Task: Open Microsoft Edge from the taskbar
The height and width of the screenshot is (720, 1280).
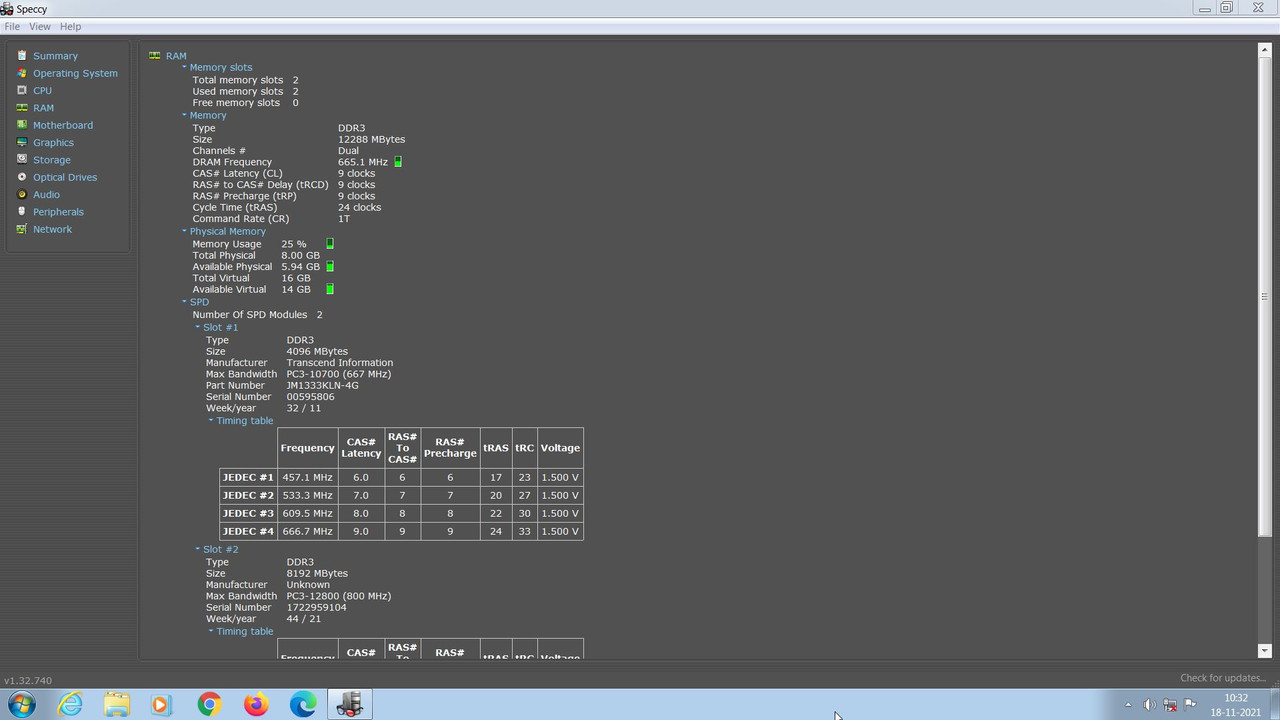Action: (x=303, y=704)
